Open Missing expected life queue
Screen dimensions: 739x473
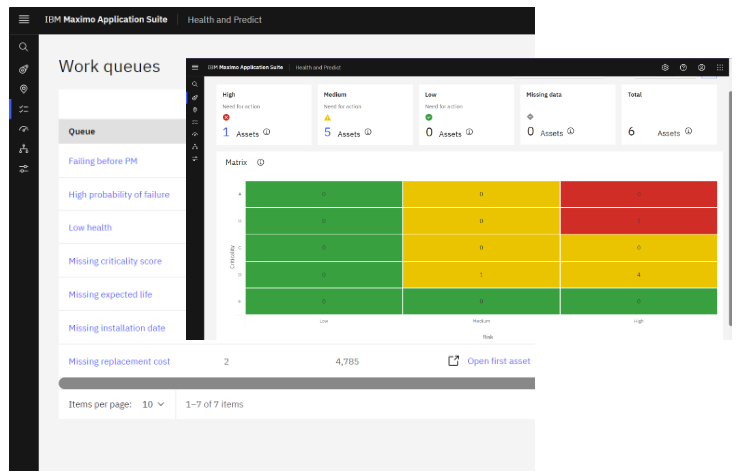(x=110, y=294)
